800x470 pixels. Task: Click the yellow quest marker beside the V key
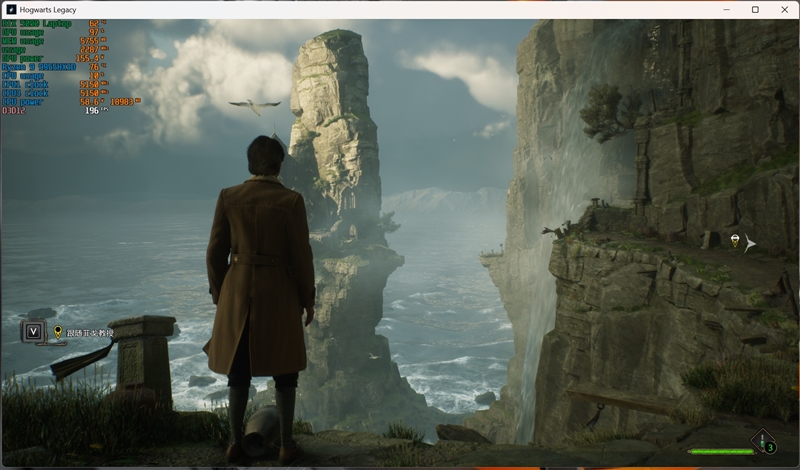[57, 332]
